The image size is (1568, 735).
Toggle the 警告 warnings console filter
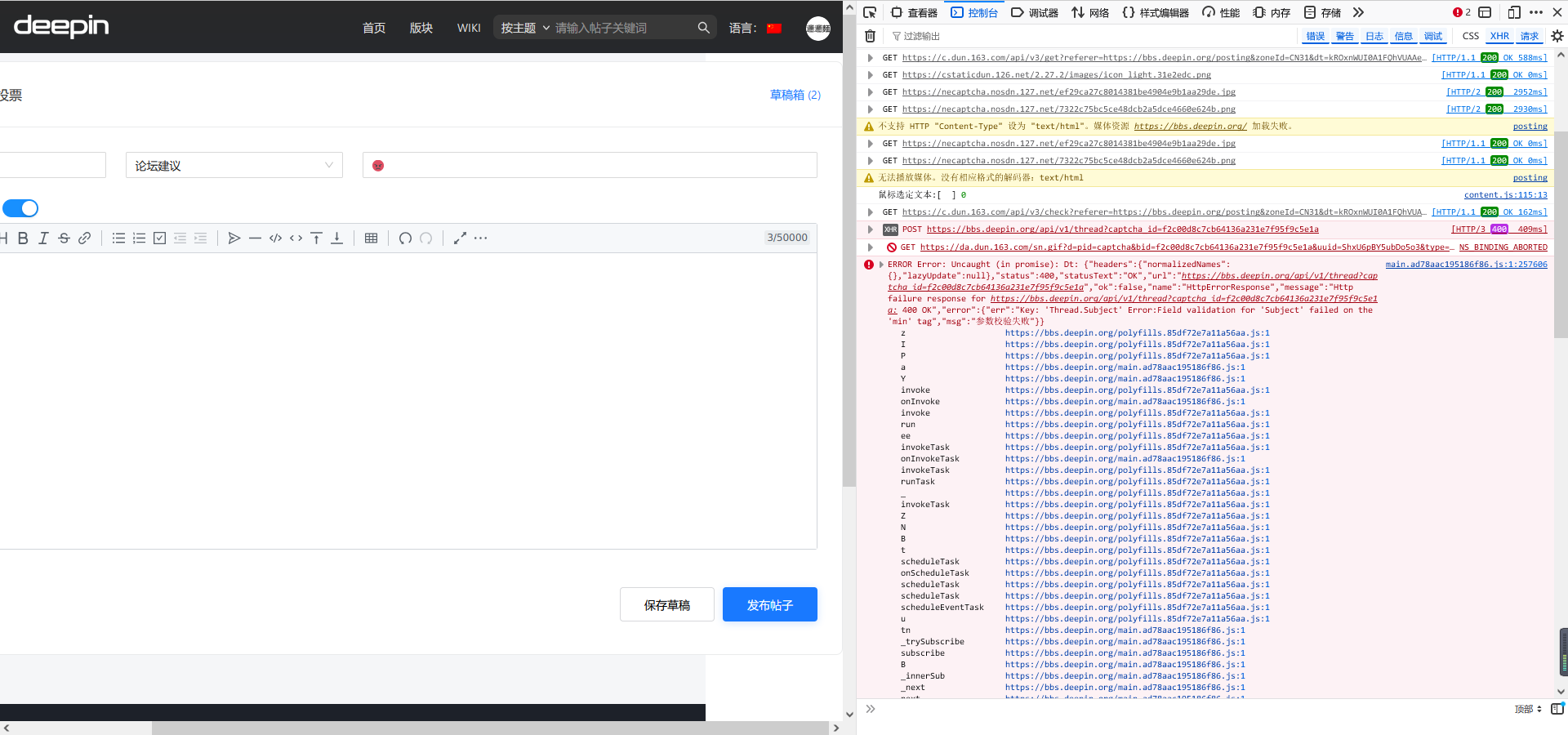coord(1345,36)
